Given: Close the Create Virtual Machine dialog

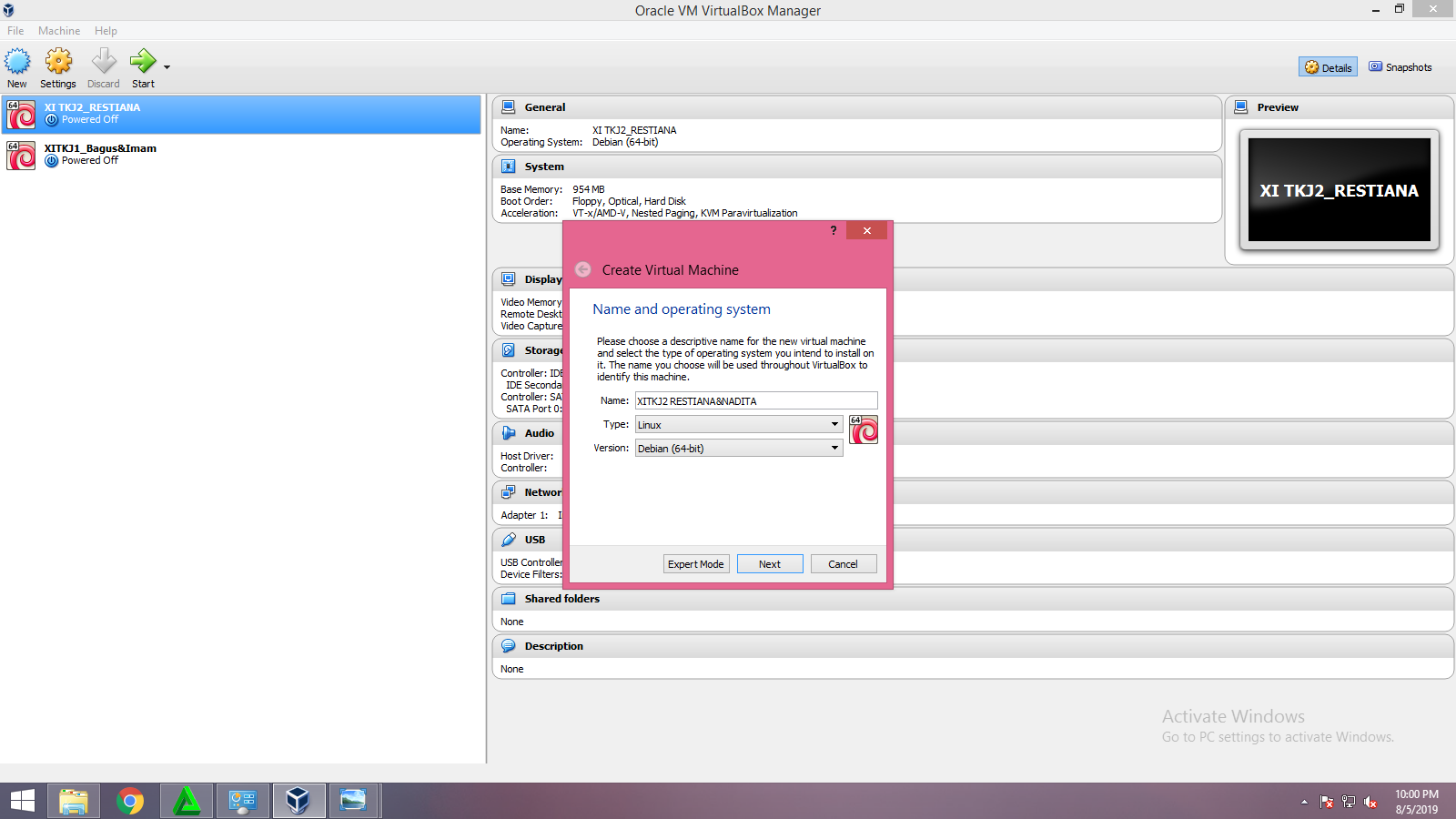Looking at the screenshot, I should pyautogui.click(x=867, y=230).
